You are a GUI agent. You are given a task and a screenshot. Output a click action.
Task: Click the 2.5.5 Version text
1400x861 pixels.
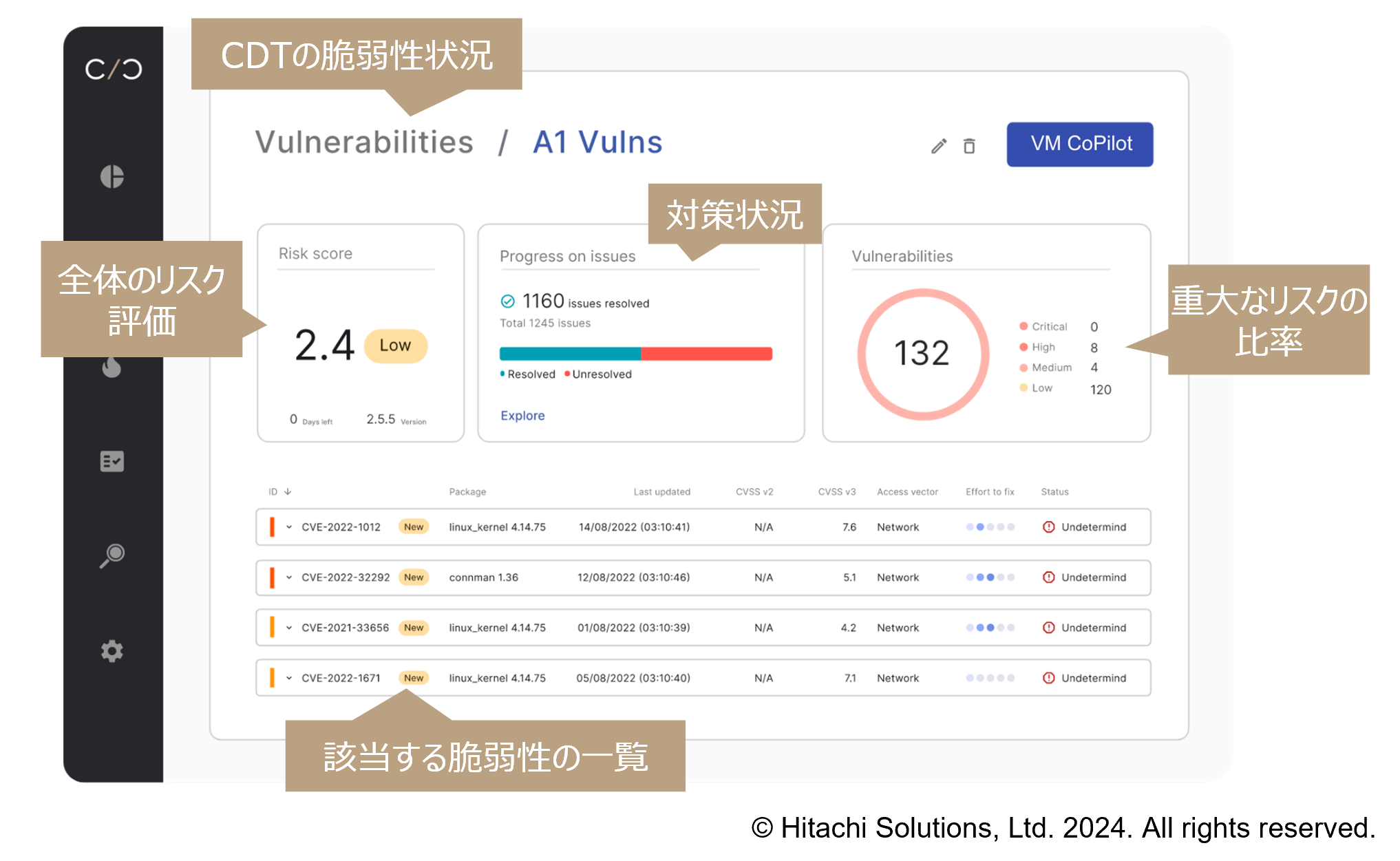[396, 419]
